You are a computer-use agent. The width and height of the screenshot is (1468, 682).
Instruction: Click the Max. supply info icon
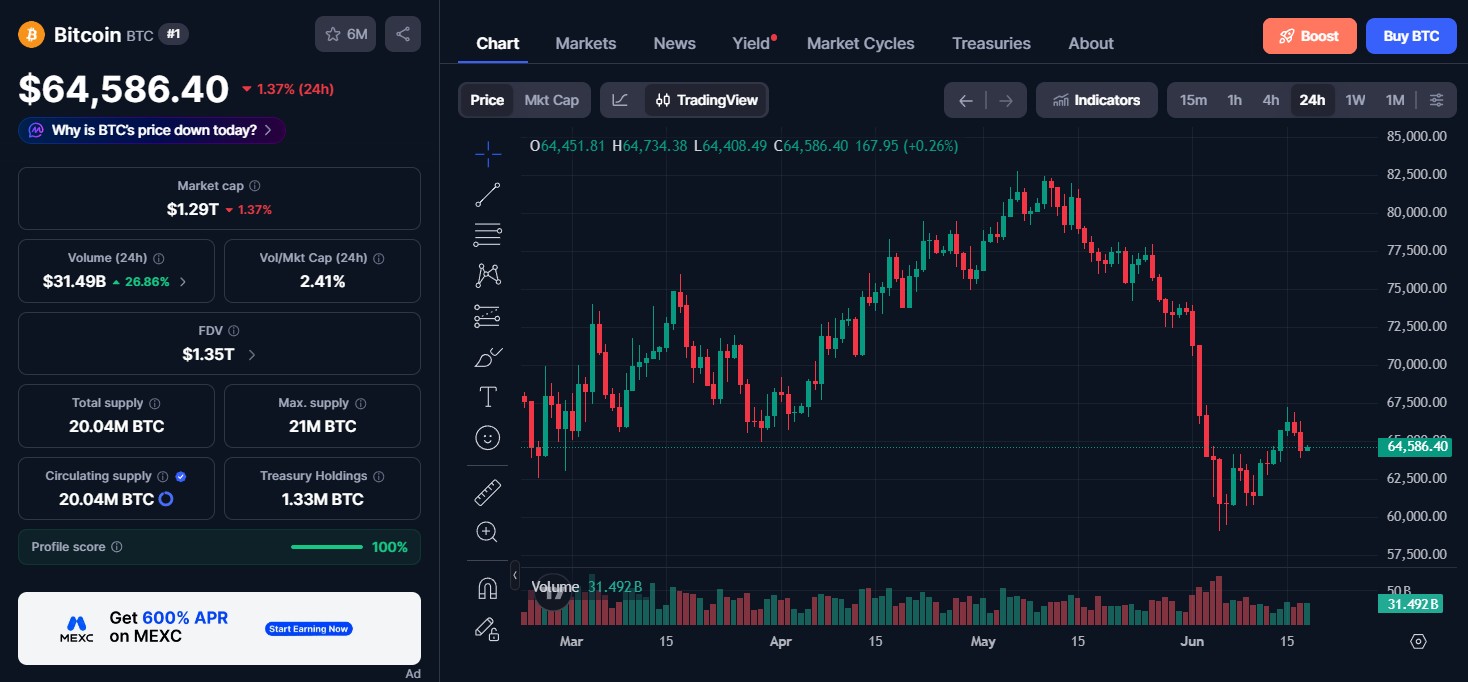[360, 403]
